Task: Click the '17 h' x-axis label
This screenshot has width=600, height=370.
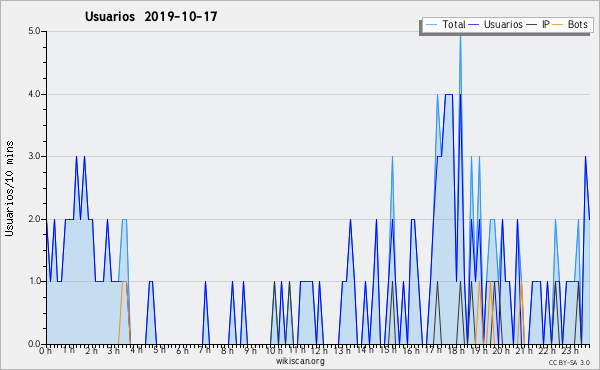Action: (433, 350)
